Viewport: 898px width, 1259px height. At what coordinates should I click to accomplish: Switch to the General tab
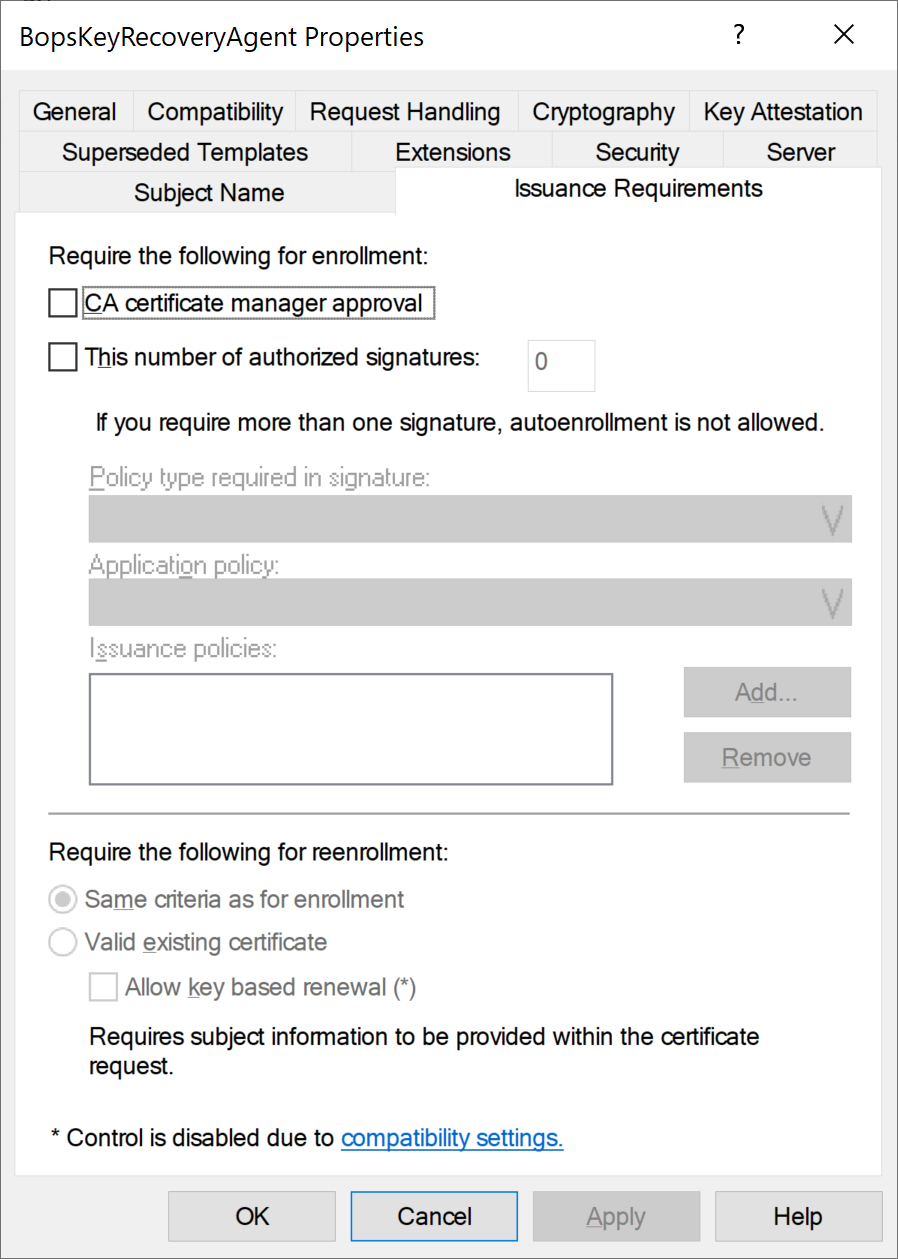pyautogui.click(x=75, y=112)
